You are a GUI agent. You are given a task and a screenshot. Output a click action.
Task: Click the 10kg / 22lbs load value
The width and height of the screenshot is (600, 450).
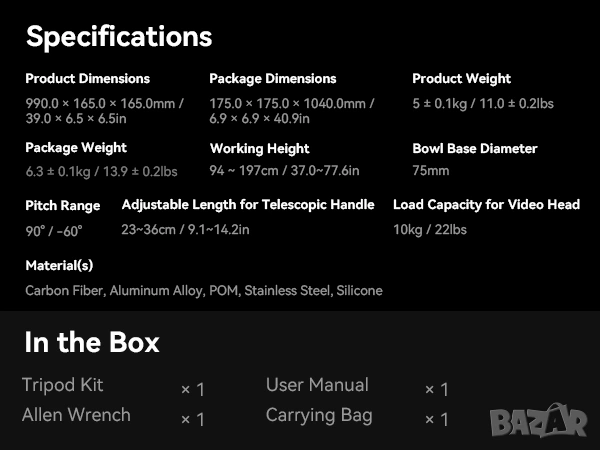click(429, 230)
